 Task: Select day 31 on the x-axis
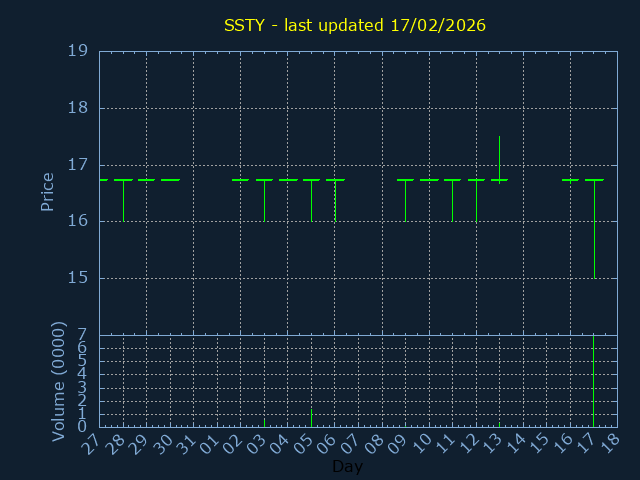tap(185, 443)
